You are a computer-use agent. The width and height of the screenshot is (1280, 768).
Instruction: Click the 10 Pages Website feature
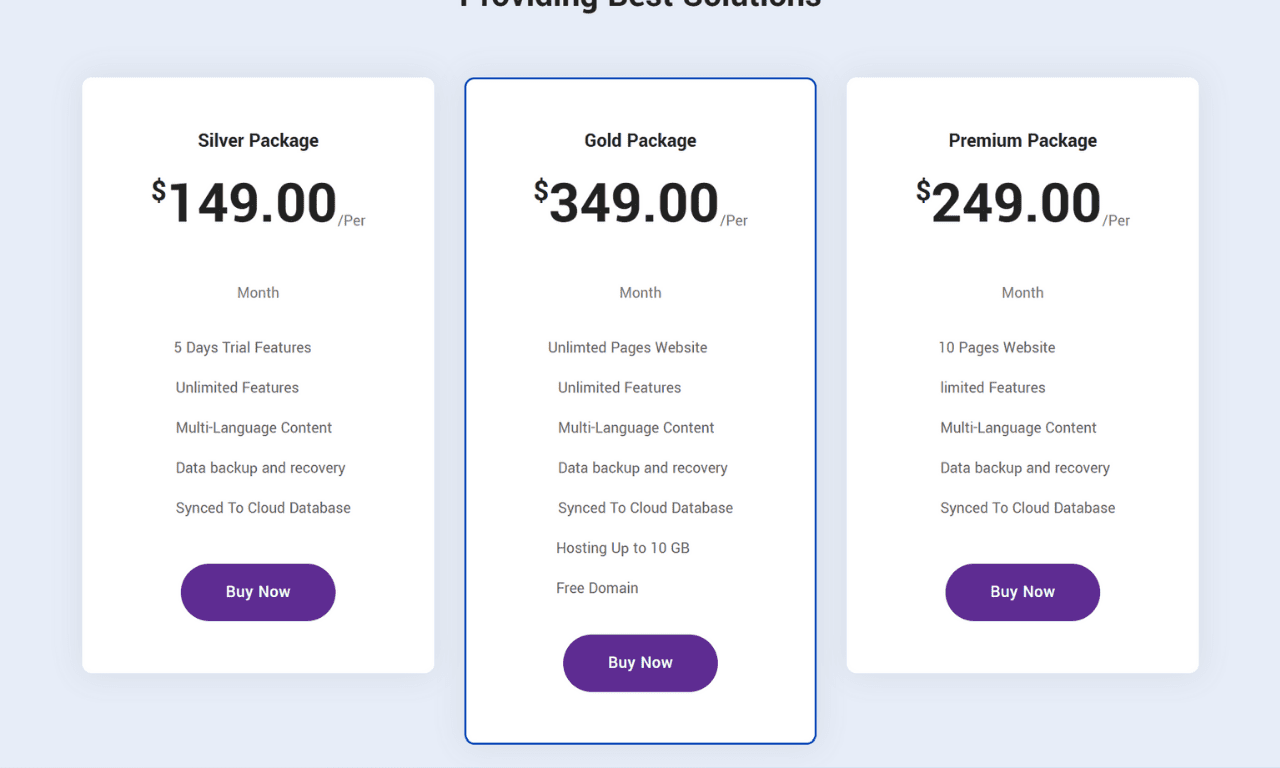click(x=997, y=348)
